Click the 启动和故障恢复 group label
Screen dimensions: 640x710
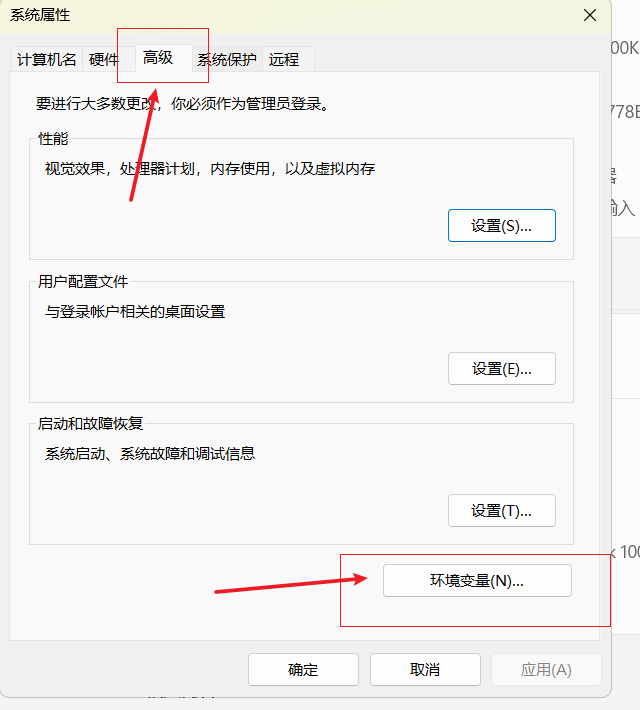pos(91,424)
